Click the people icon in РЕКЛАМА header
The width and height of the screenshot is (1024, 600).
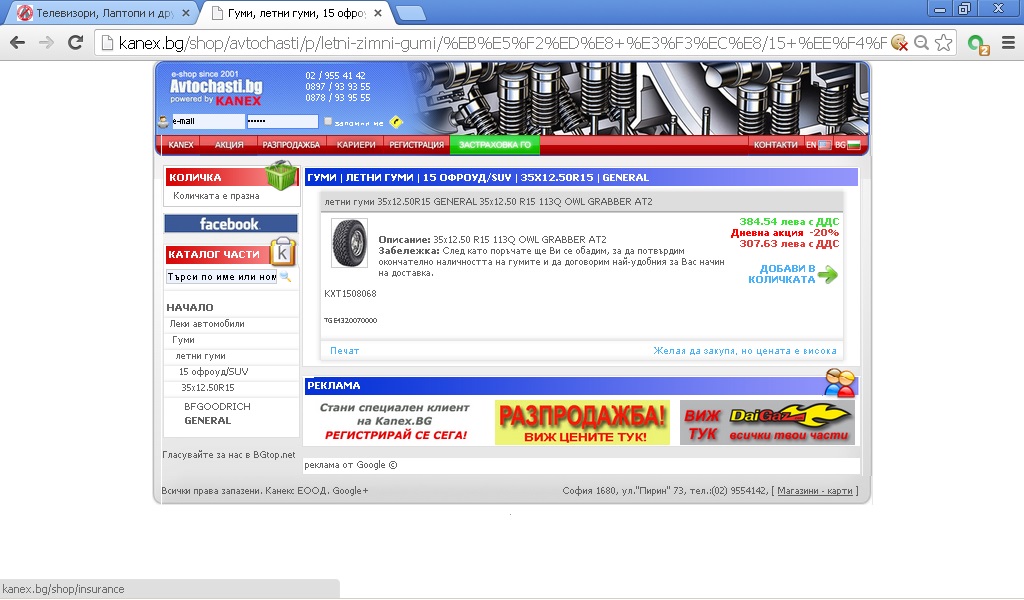[840, 383]
